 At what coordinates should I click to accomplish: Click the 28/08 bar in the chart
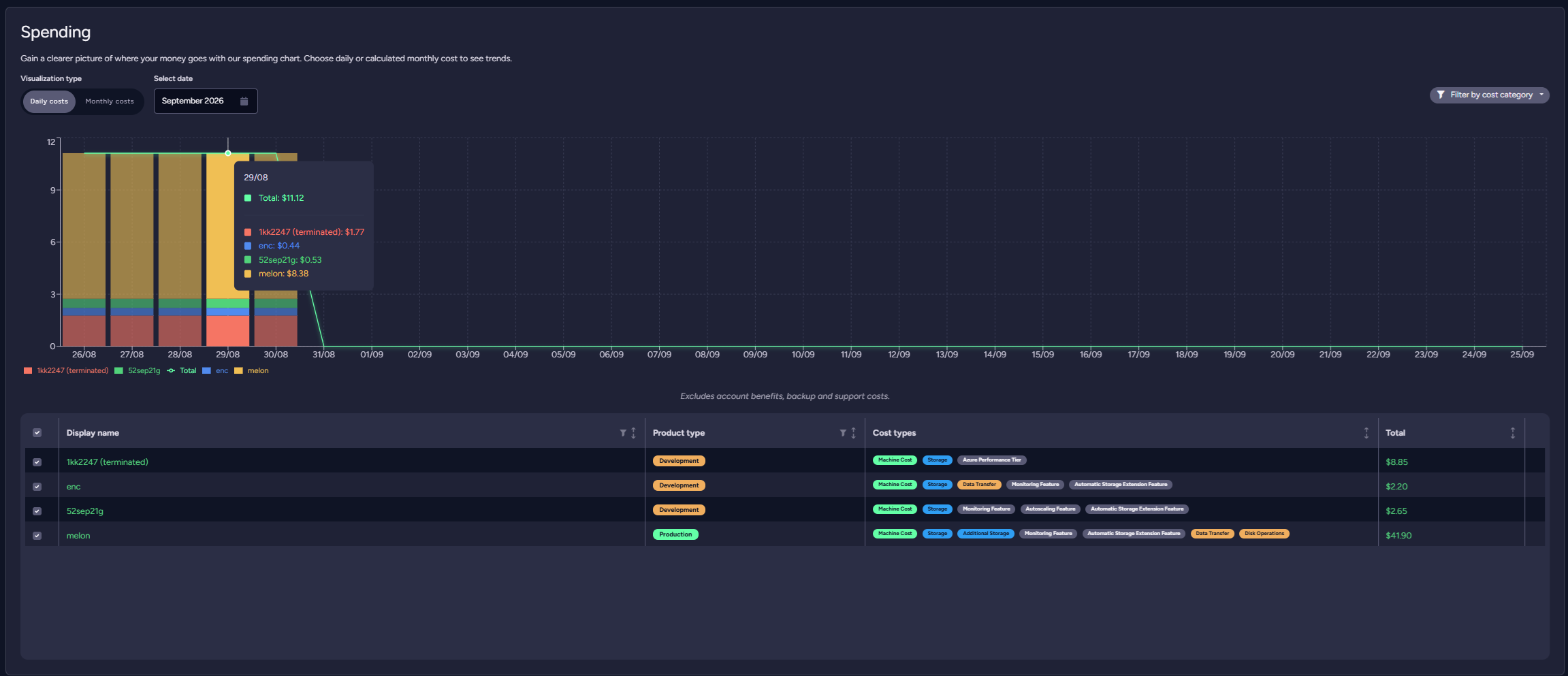(180, 249)
